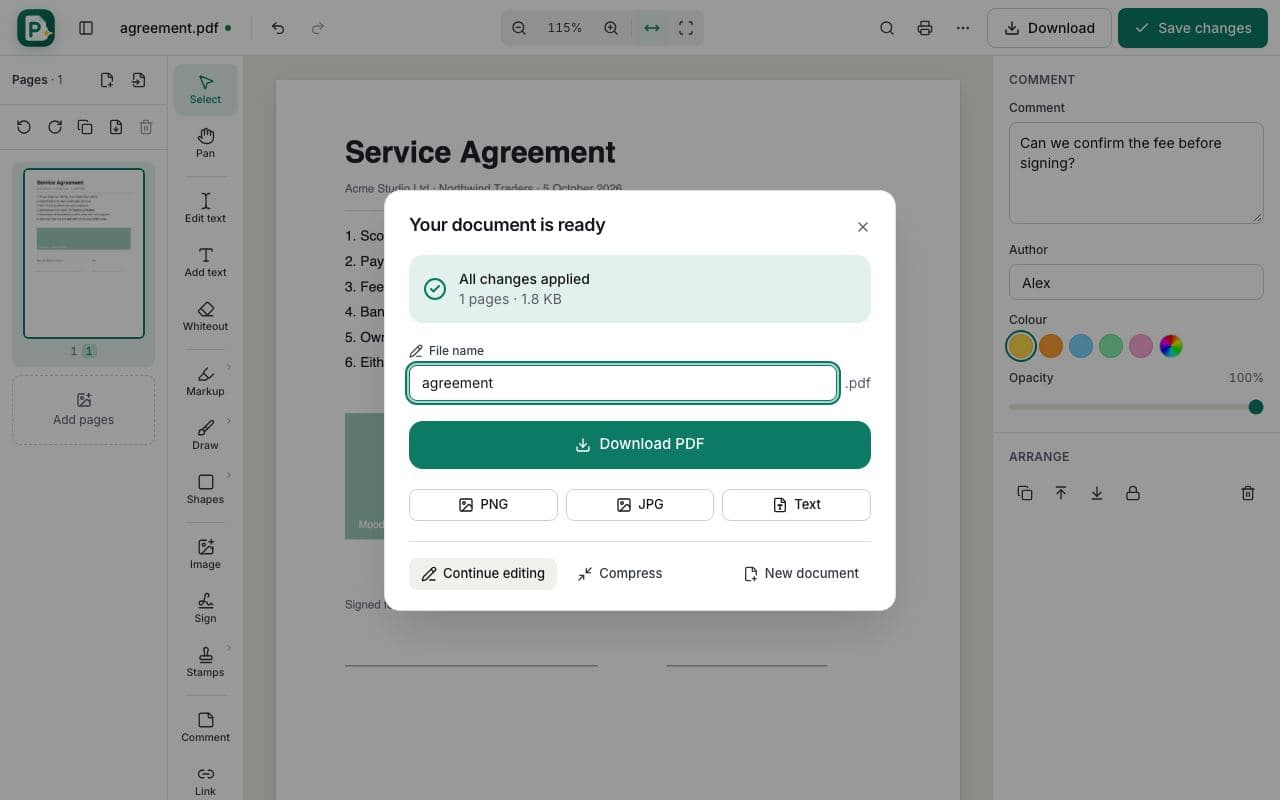Open the page 1 thumbnail
This screenshot has height=800, width=1280.
pos(84,253)
